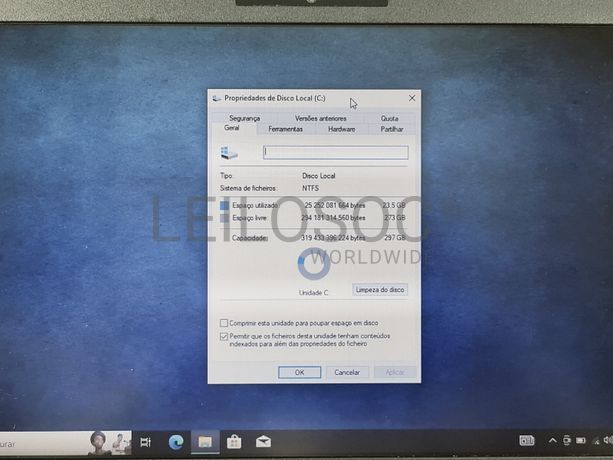Click the drive label text field
Viewport: 613px width, 460px height.
click(335, 153)
